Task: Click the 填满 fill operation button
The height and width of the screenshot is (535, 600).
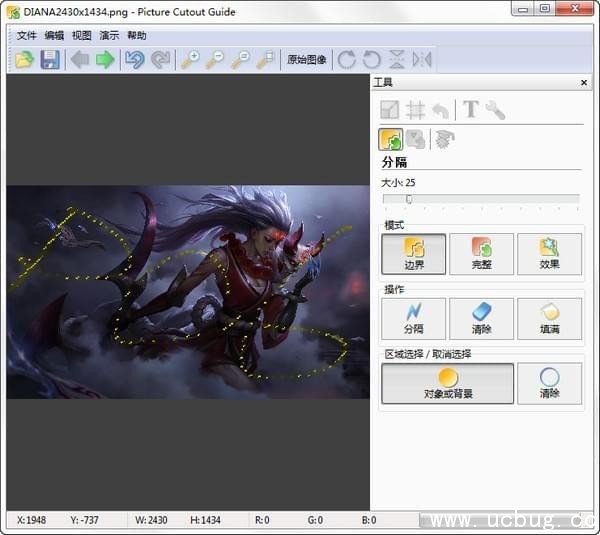Action: 549,318
